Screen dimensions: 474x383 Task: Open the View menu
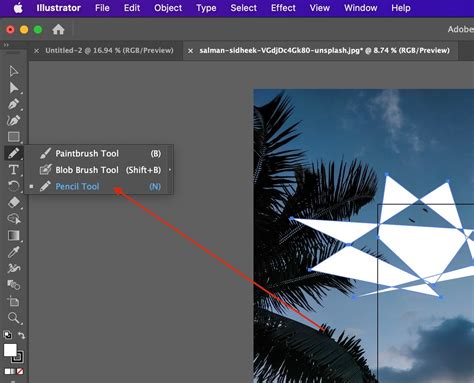coord(319,8)
